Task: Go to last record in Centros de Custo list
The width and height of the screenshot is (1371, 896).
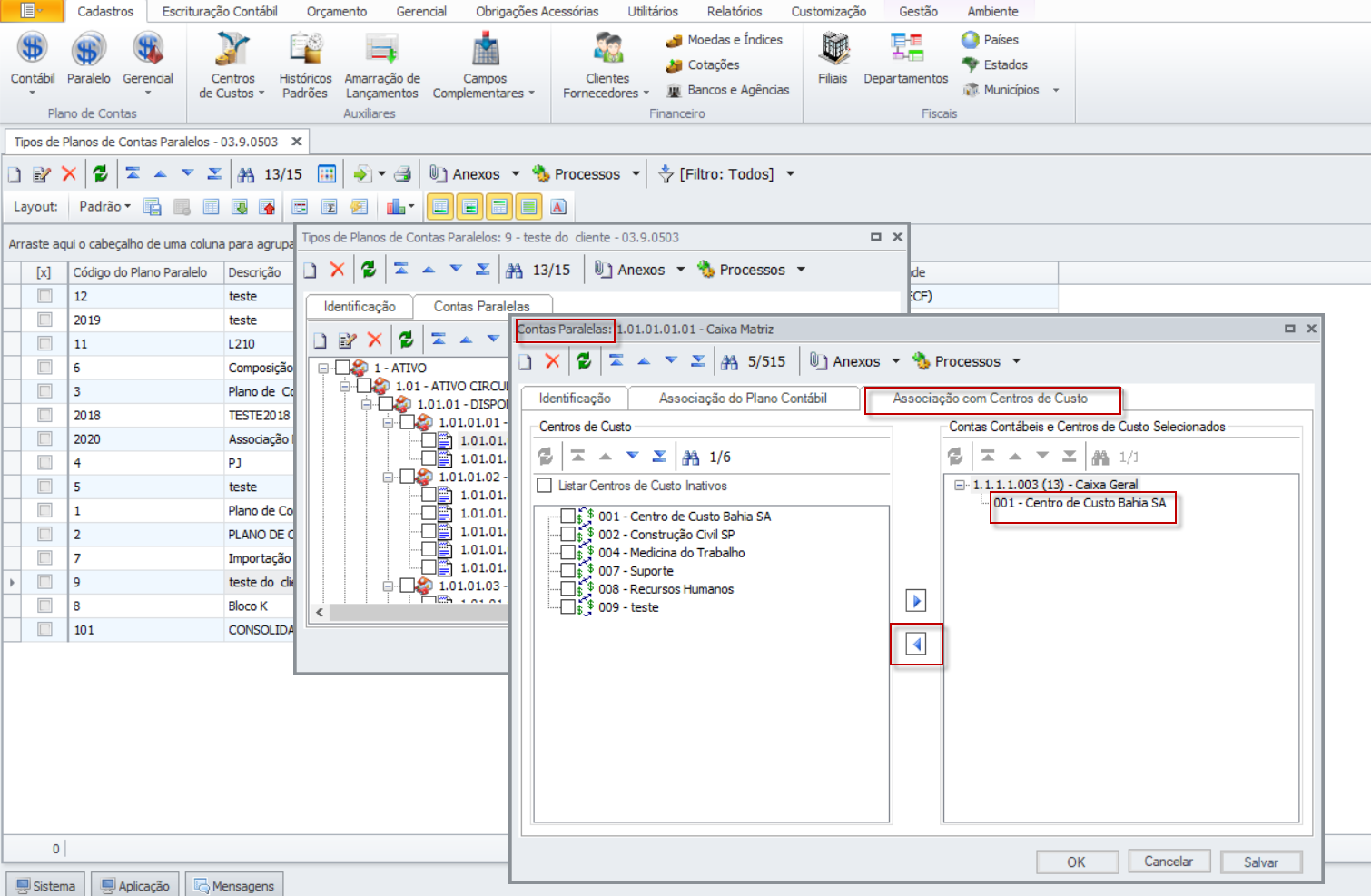Action: (x=659, y=457)
